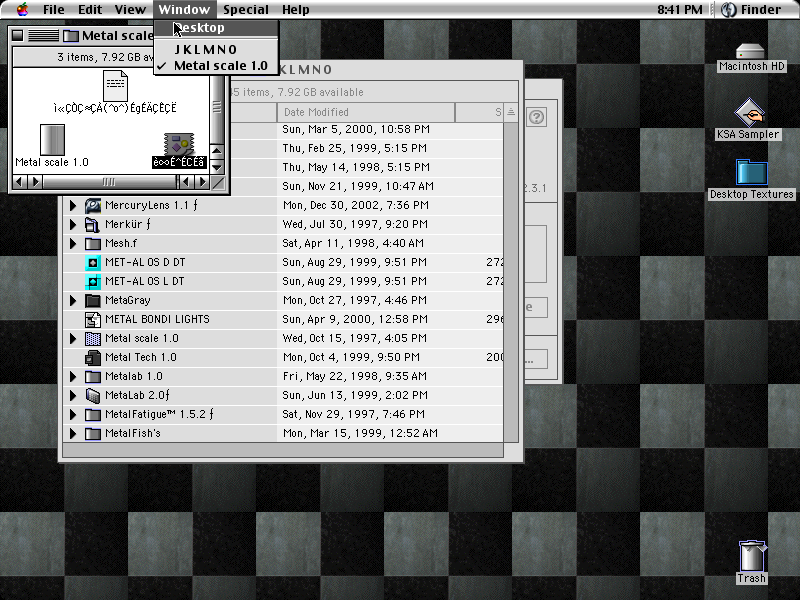Viewport: 800px width, 600px height.
Task: Open the Apple menu icon
Action: pyautogui.click(x=22, y=9)
